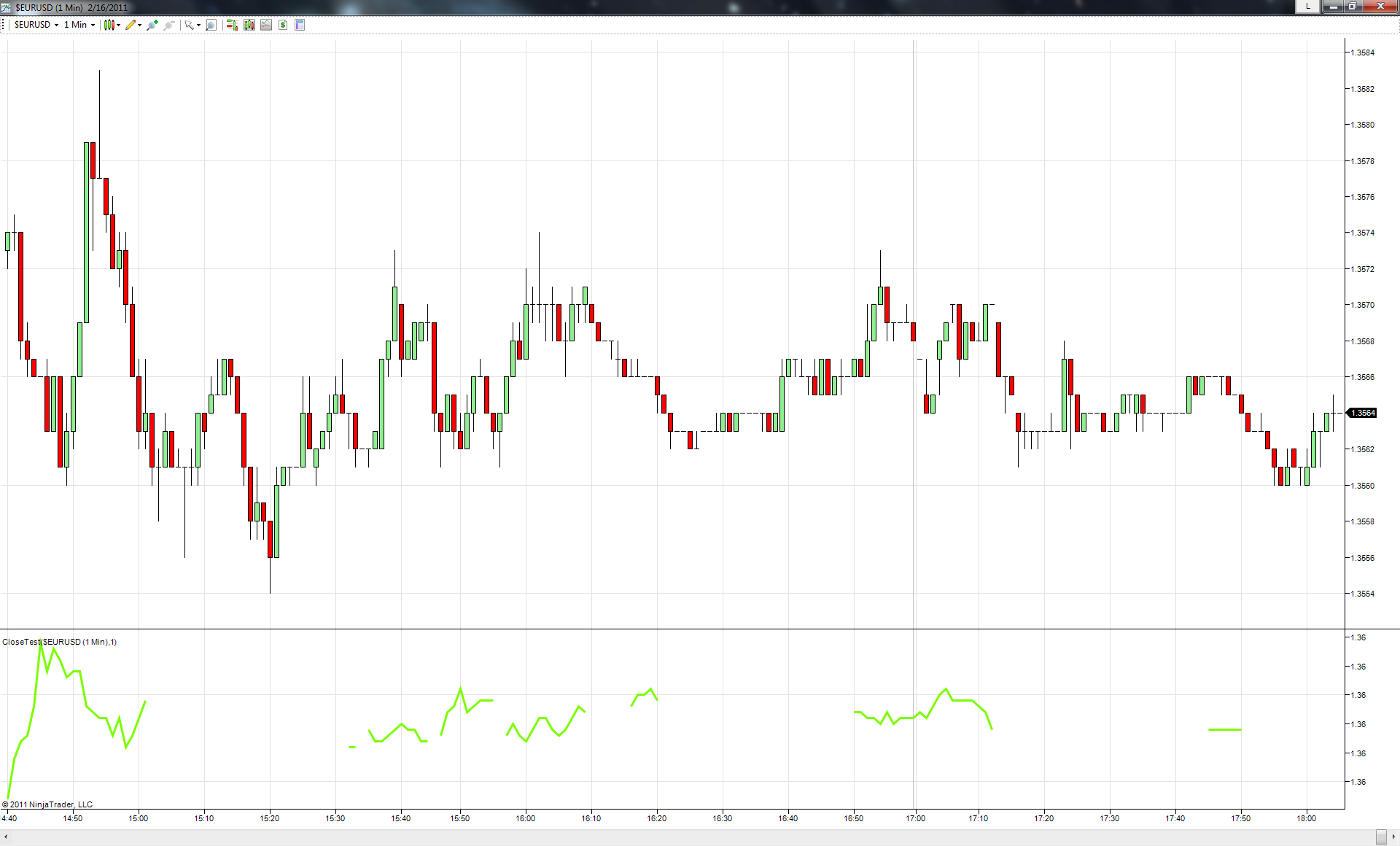Image resolution: width=1400 pixels, height=846 pixels.
Task: Open the strategies dollar sign icon
Action: (x=283, y=25)
